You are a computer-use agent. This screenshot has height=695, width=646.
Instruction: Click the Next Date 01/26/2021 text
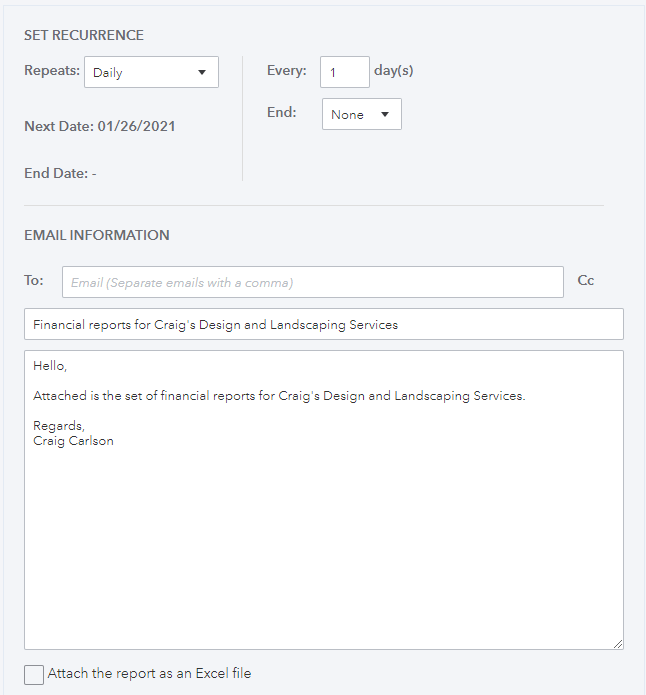(x=100, y=126)
